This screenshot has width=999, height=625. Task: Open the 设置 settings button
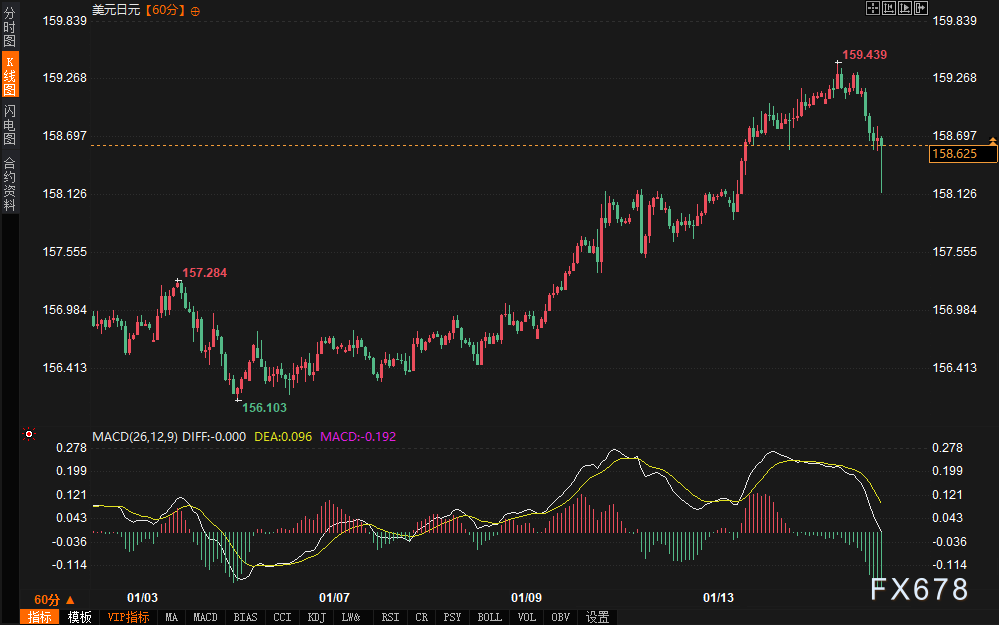coord(598,617)
